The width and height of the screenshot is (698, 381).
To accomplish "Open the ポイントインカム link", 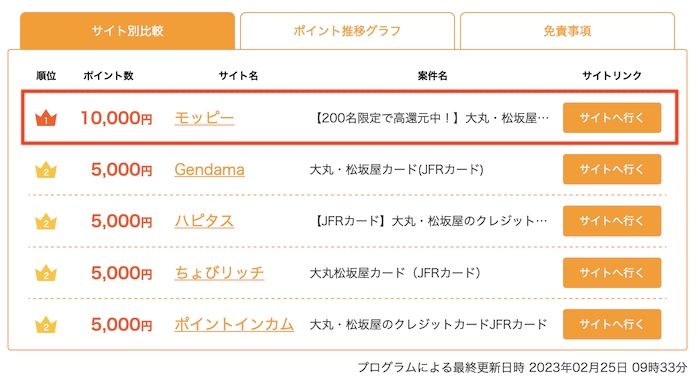I will click(234, 324).
